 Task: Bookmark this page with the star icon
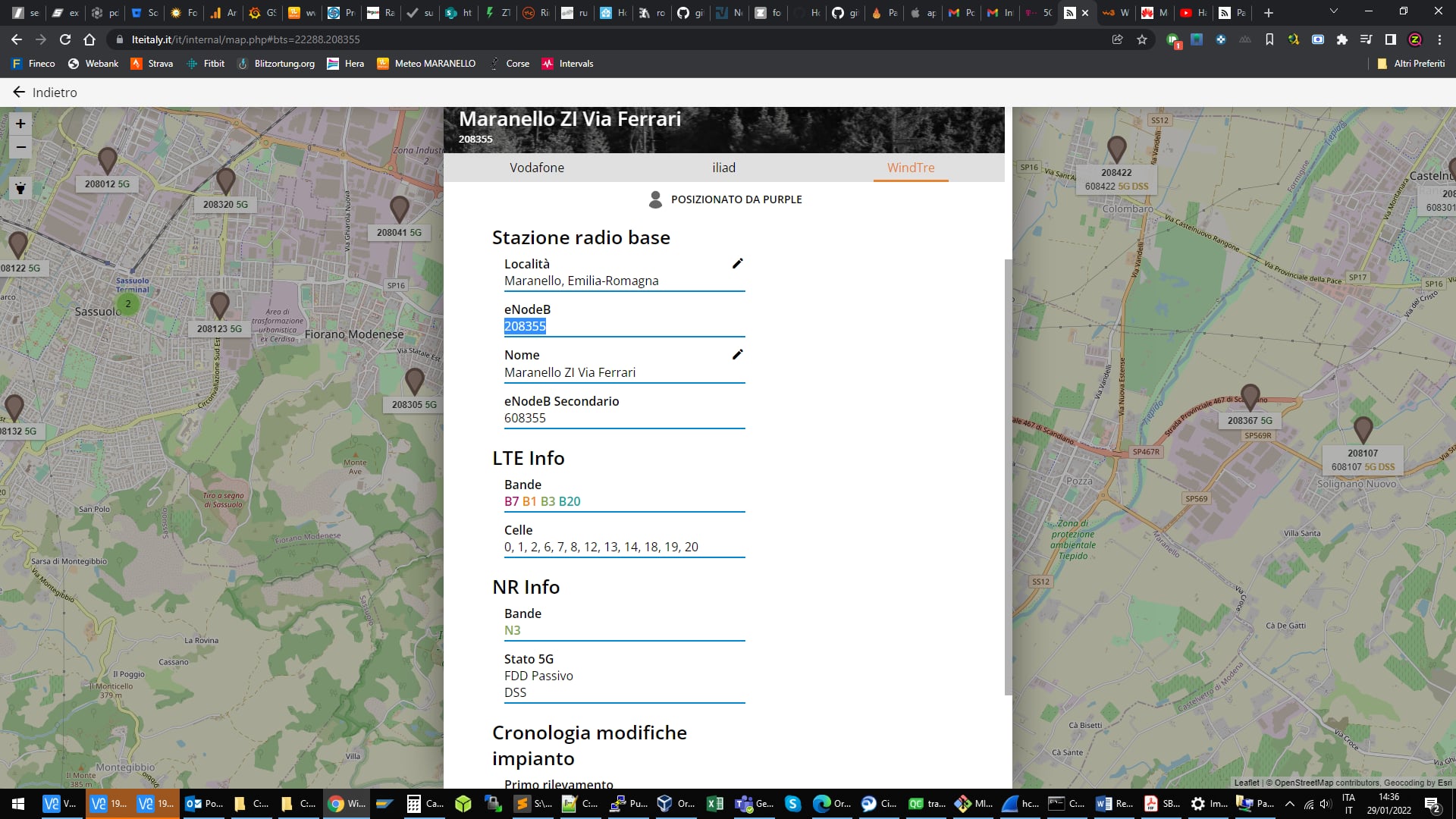pyautogui.click(x=1142, y=39)
